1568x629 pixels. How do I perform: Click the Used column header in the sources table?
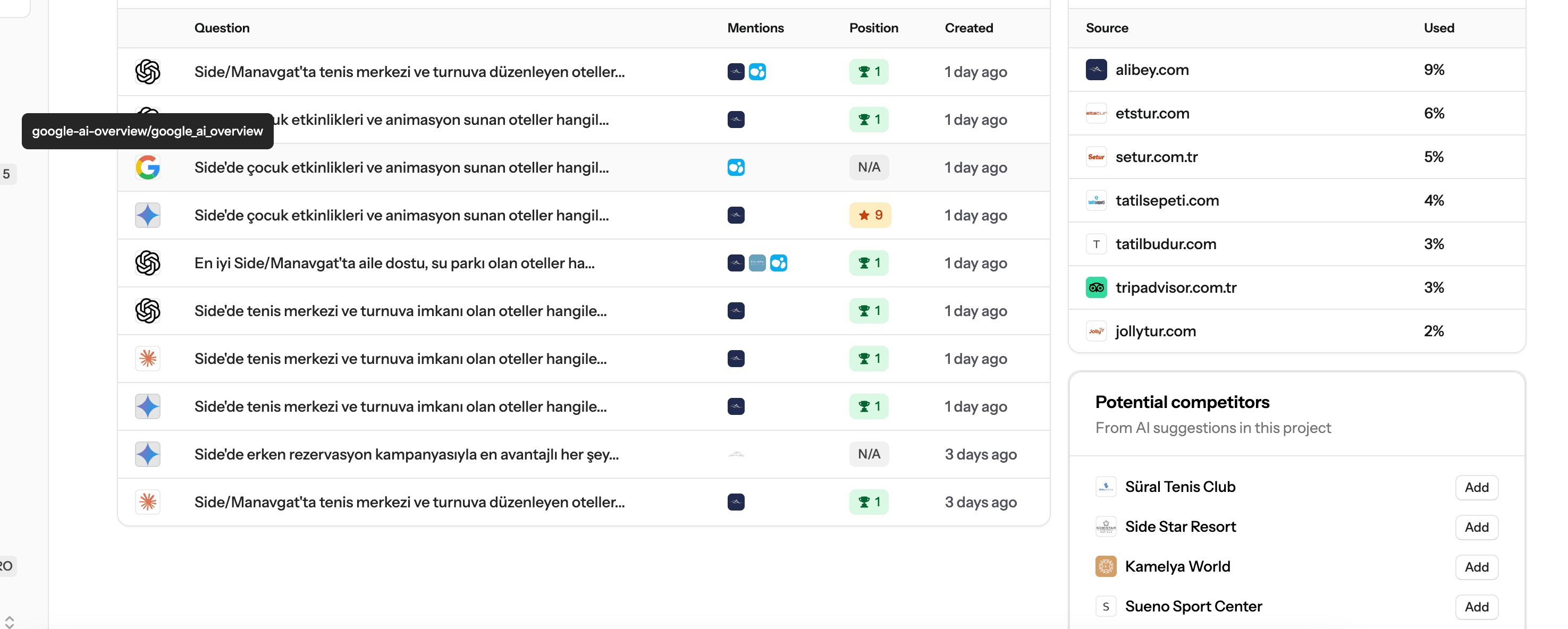pos(1438,28)
